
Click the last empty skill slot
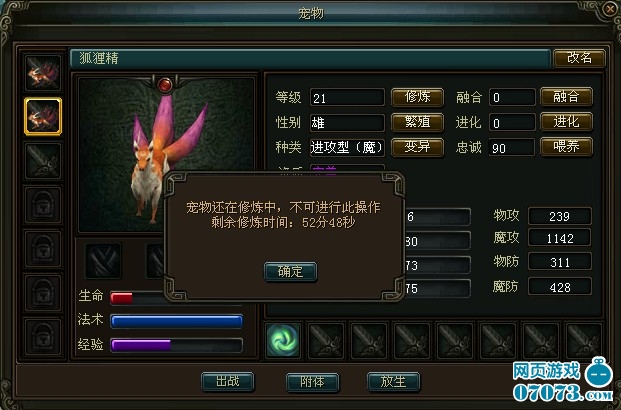[x=584, y=340]
